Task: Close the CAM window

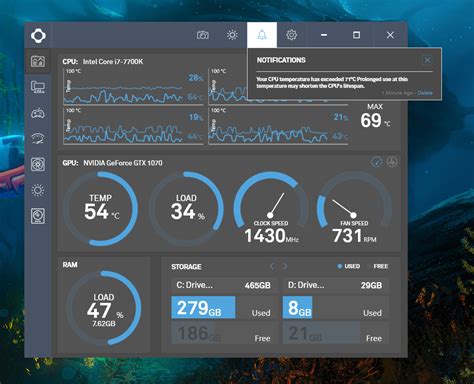Action: coord(390,35)
